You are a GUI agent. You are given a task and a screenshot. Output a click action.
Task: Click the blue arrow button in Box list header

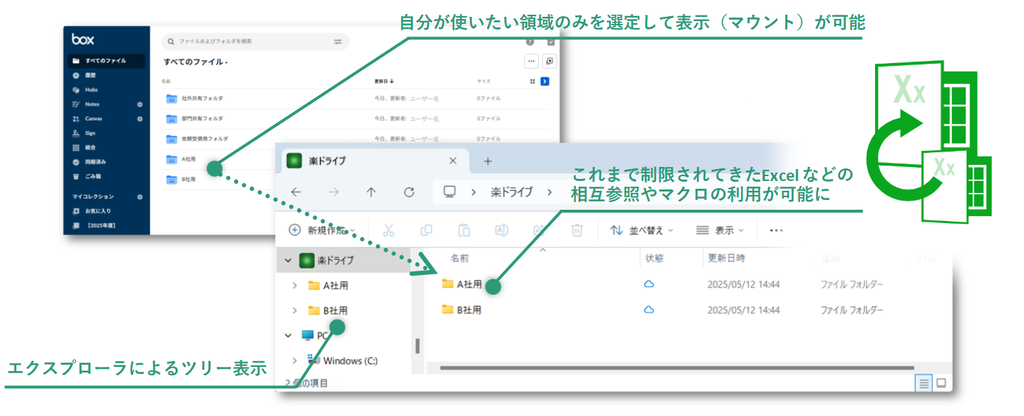545,82
